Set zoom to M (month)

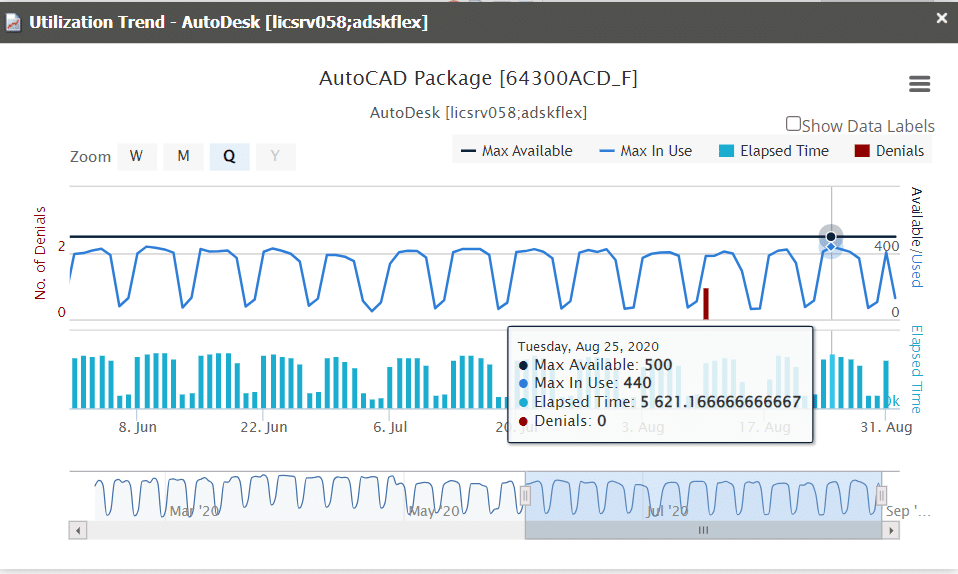click(x=183, y=156)
